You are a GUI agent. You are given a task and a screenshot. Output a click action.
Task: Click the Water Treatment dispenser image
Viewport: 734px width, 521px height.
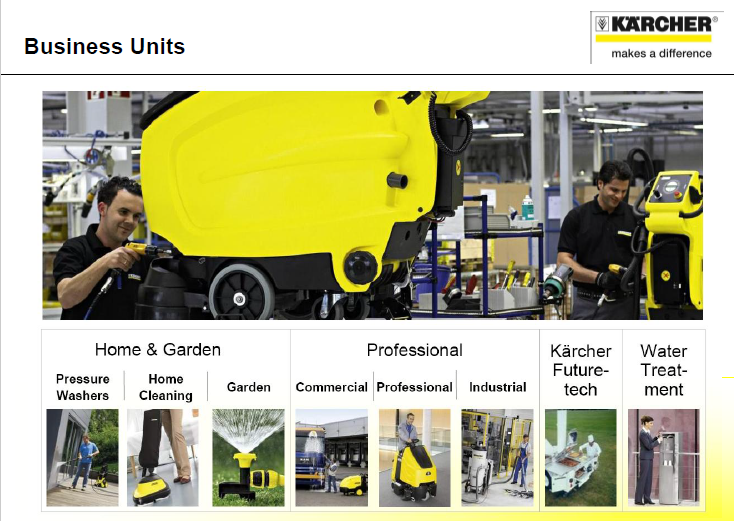point(663,457)
